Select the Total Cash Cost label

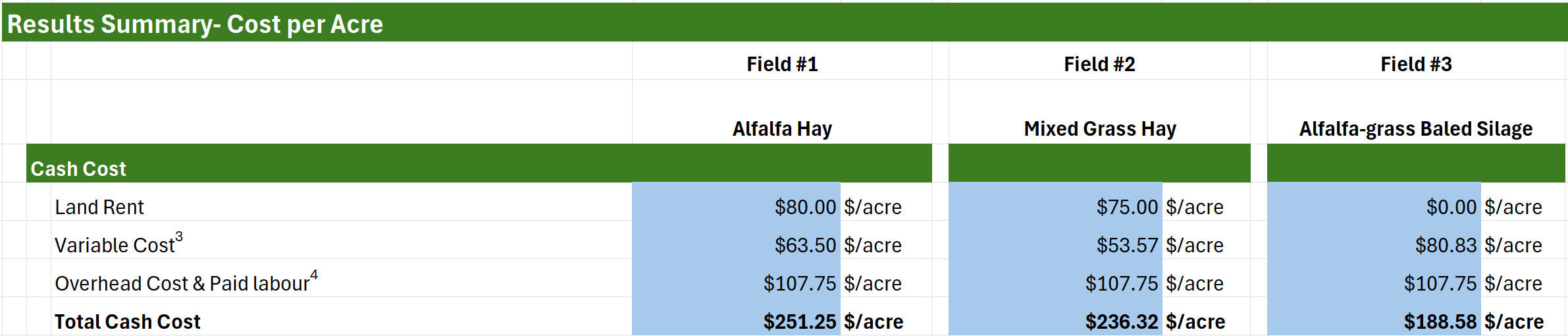coord(128,322)
